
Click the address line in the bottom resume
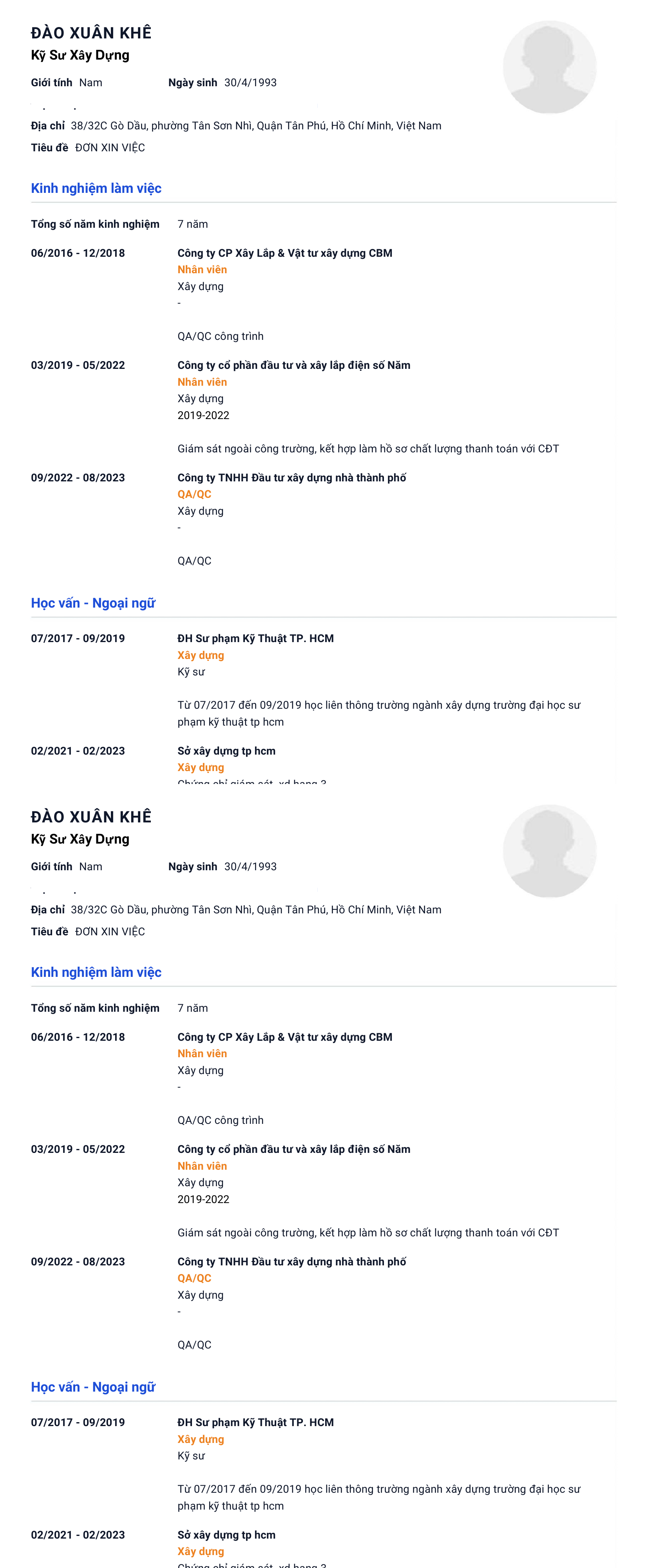(x=255, y=910)
